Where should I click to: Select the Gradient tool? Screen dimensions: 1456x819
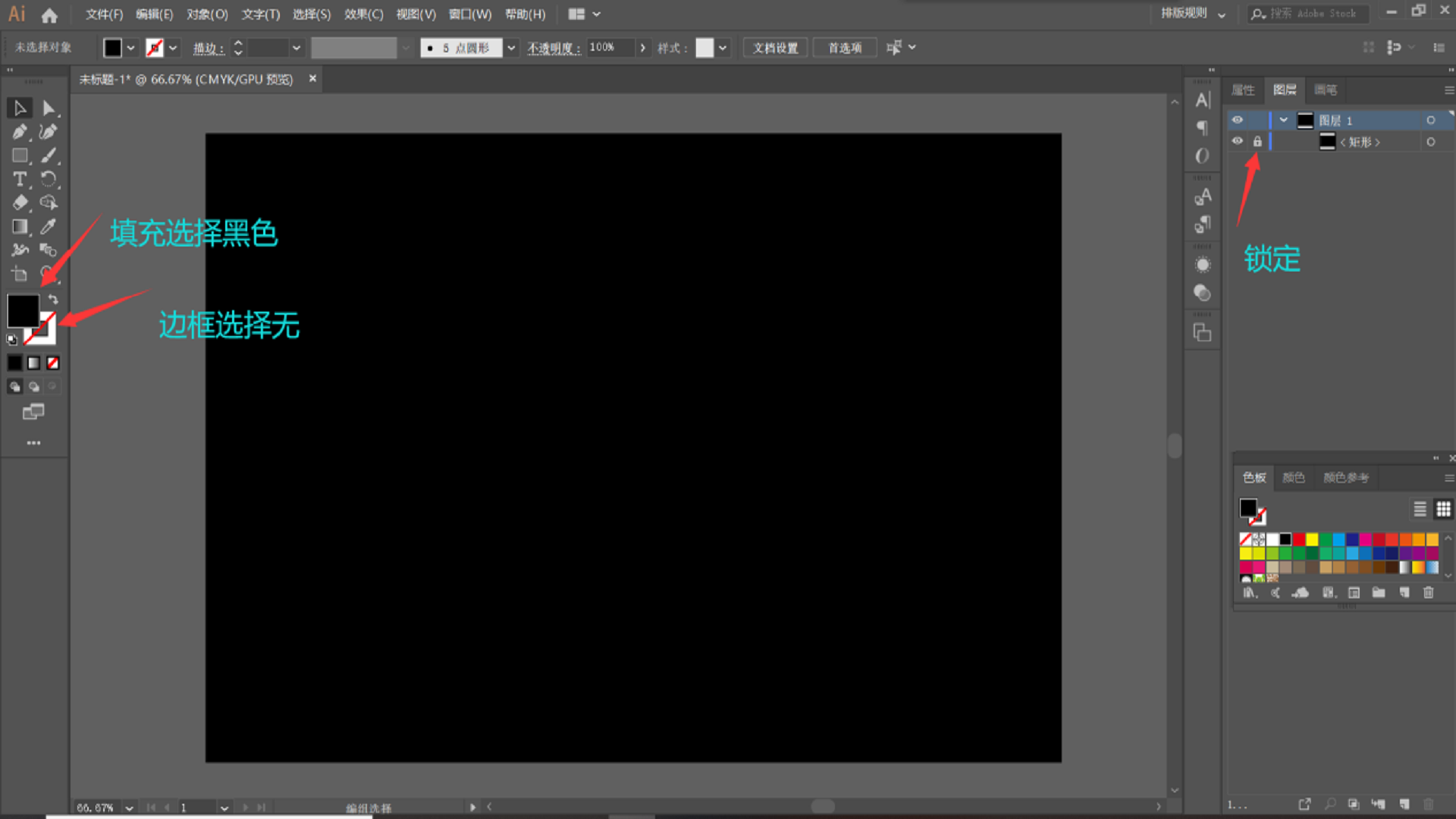20,226
